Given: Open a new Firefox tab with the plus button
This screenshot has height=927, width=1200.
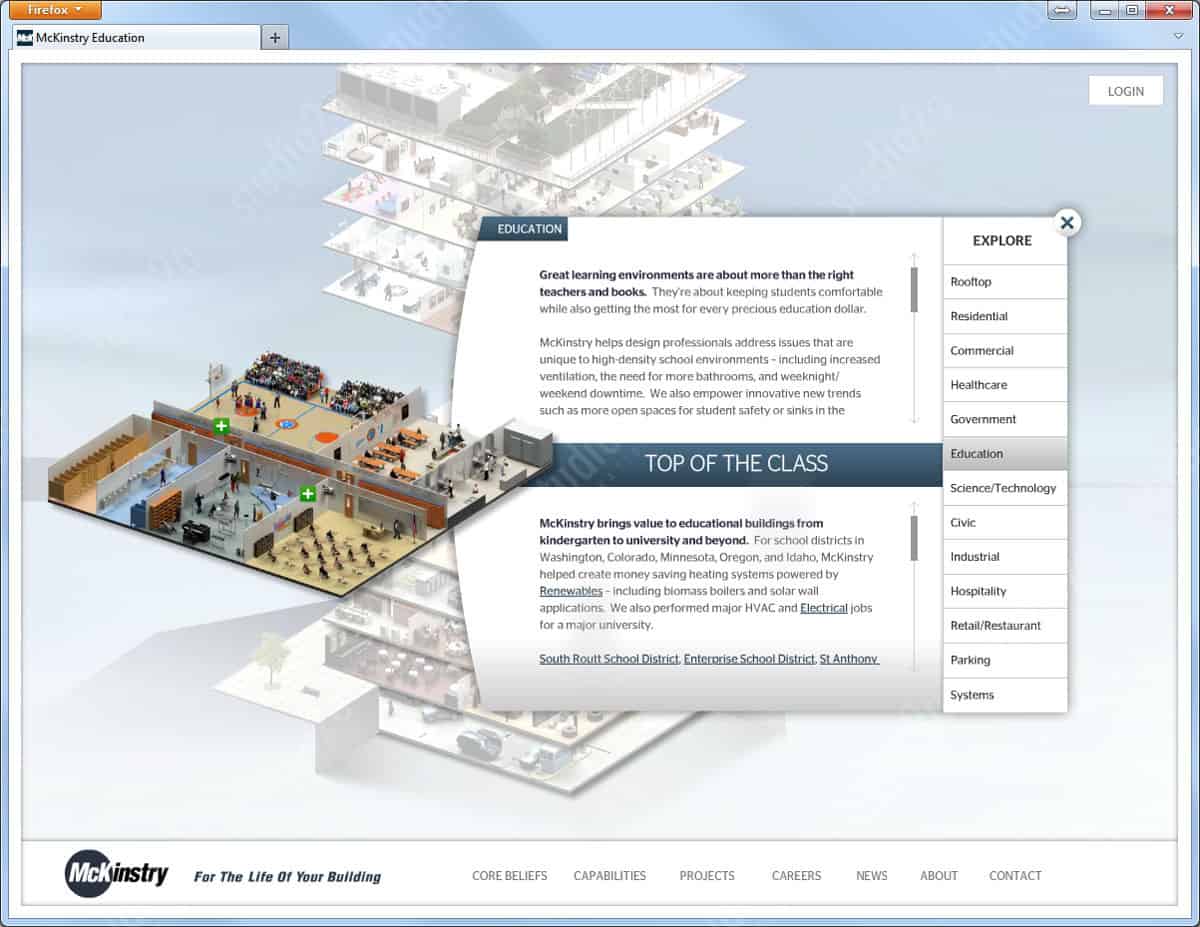Looking at the screenshot, I should click(x=275, y=38).
